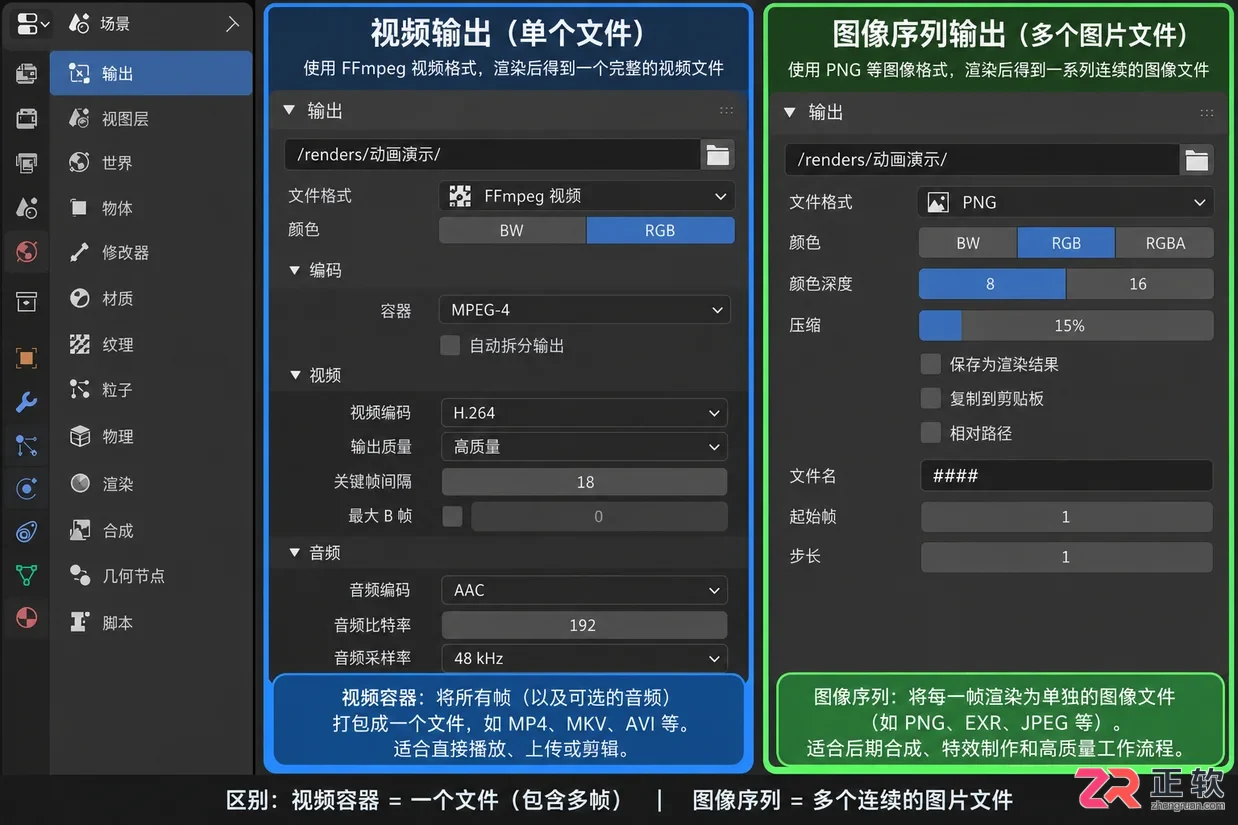Click the panel grip dots in image 输出 header
The width and height of the screenshot is (1238, 825).
1207,113
